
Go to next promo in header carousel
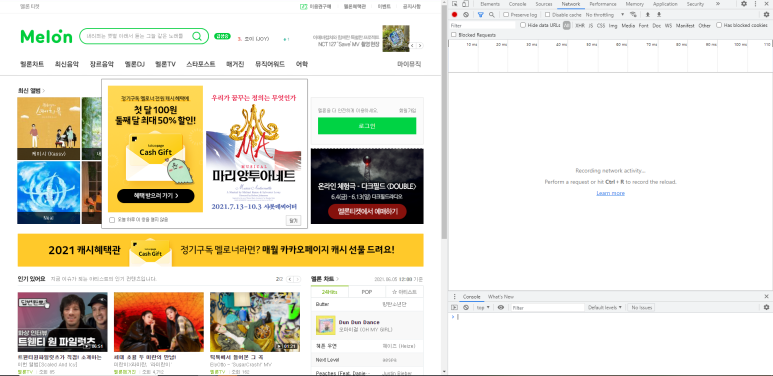[x=420, y=45]
